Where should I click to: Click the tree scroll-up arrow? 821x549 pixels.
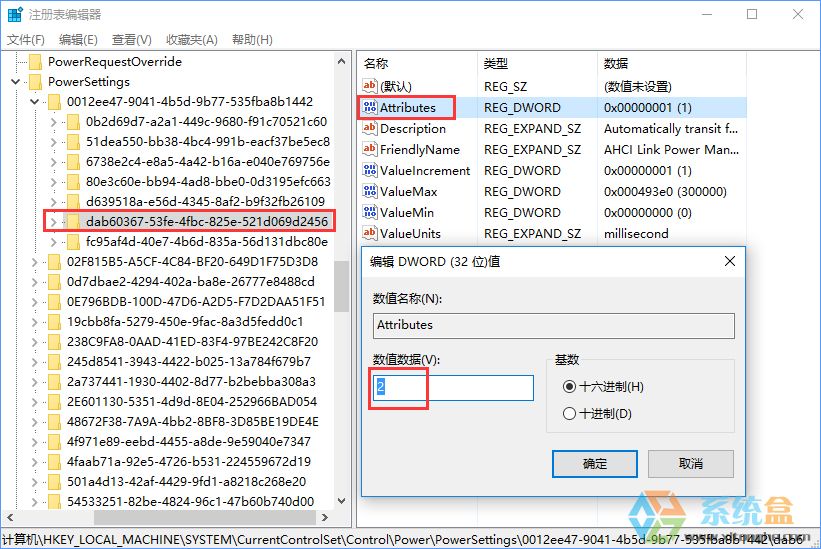pyautogui.click(x=341, y=61)
